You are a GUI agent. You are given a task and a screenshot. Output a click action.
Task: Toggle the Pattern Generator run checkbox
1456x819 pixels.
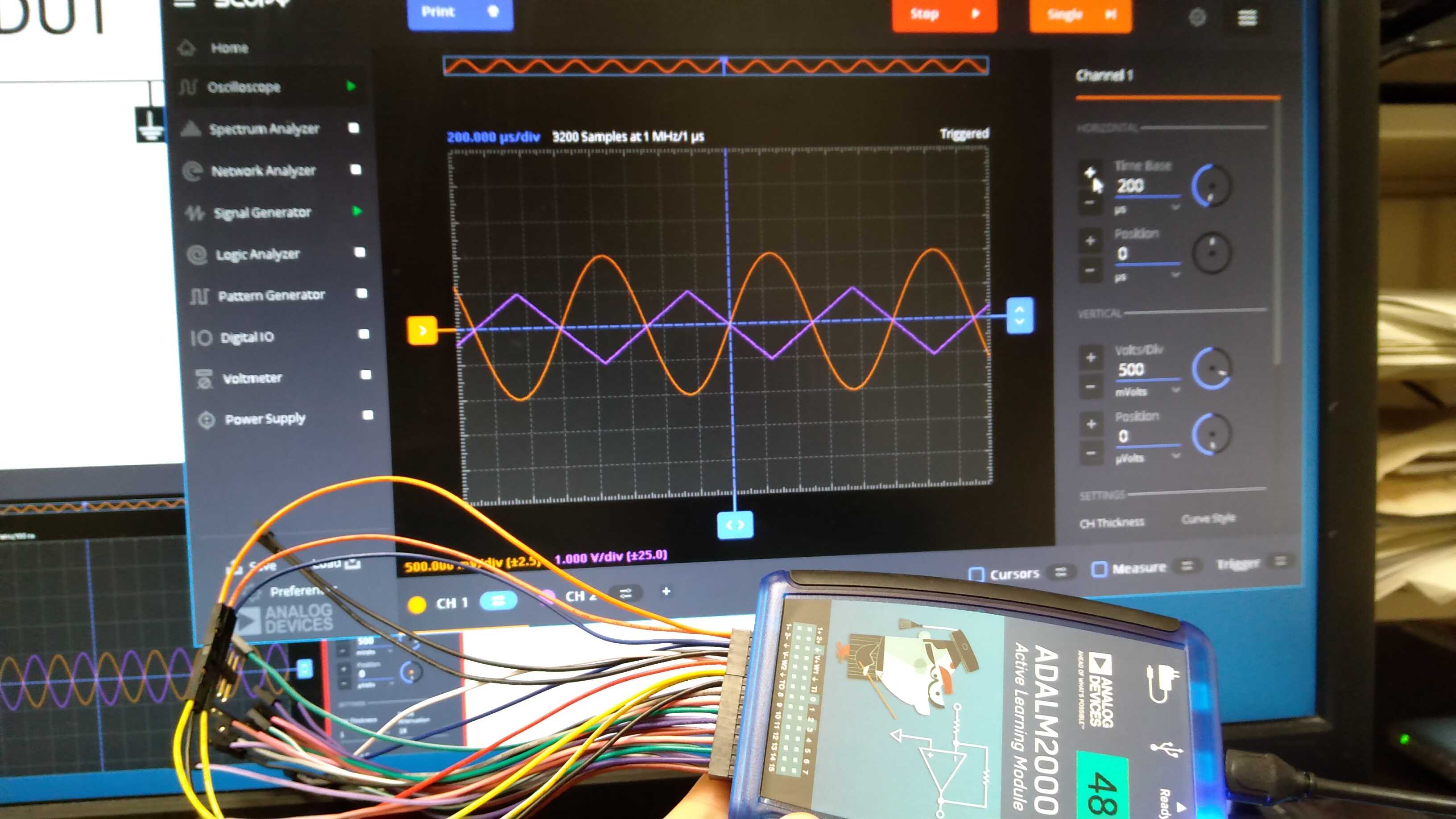(362, 294)
